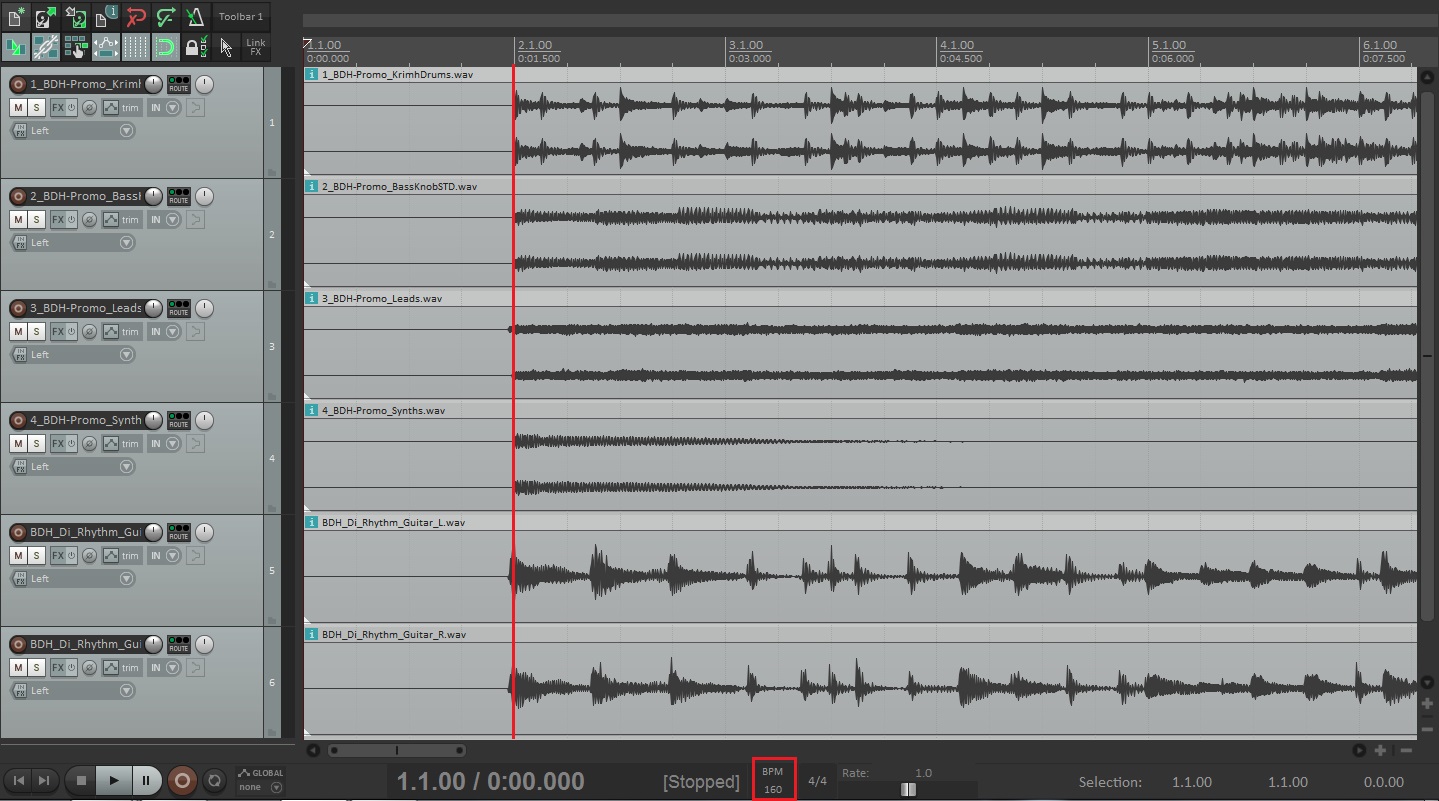Image resolution: width=1439 pixels, height=801 pixels.
Task: Click the Stop transport button
Action: [x=81, y=780]
